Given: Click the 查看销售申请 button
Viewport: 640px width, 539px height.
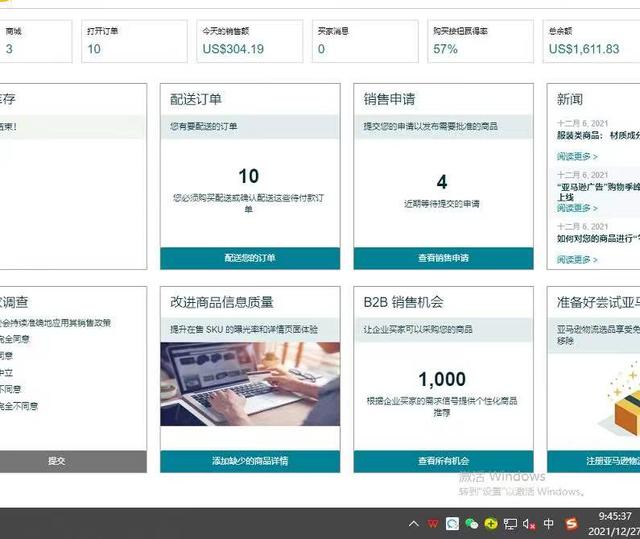Looking at the screenshot, I should click(x=443, y=258).
